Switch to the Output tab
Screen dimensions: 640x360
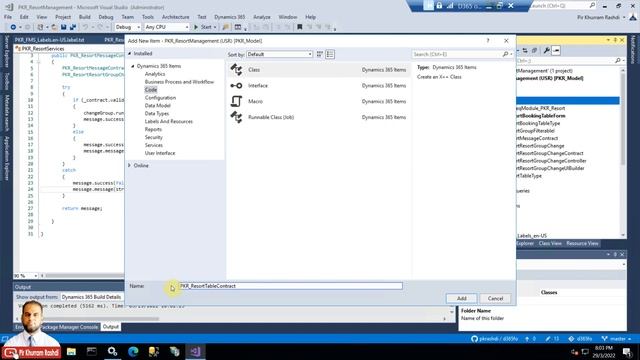pyautogui.click(x=110, y=327)
